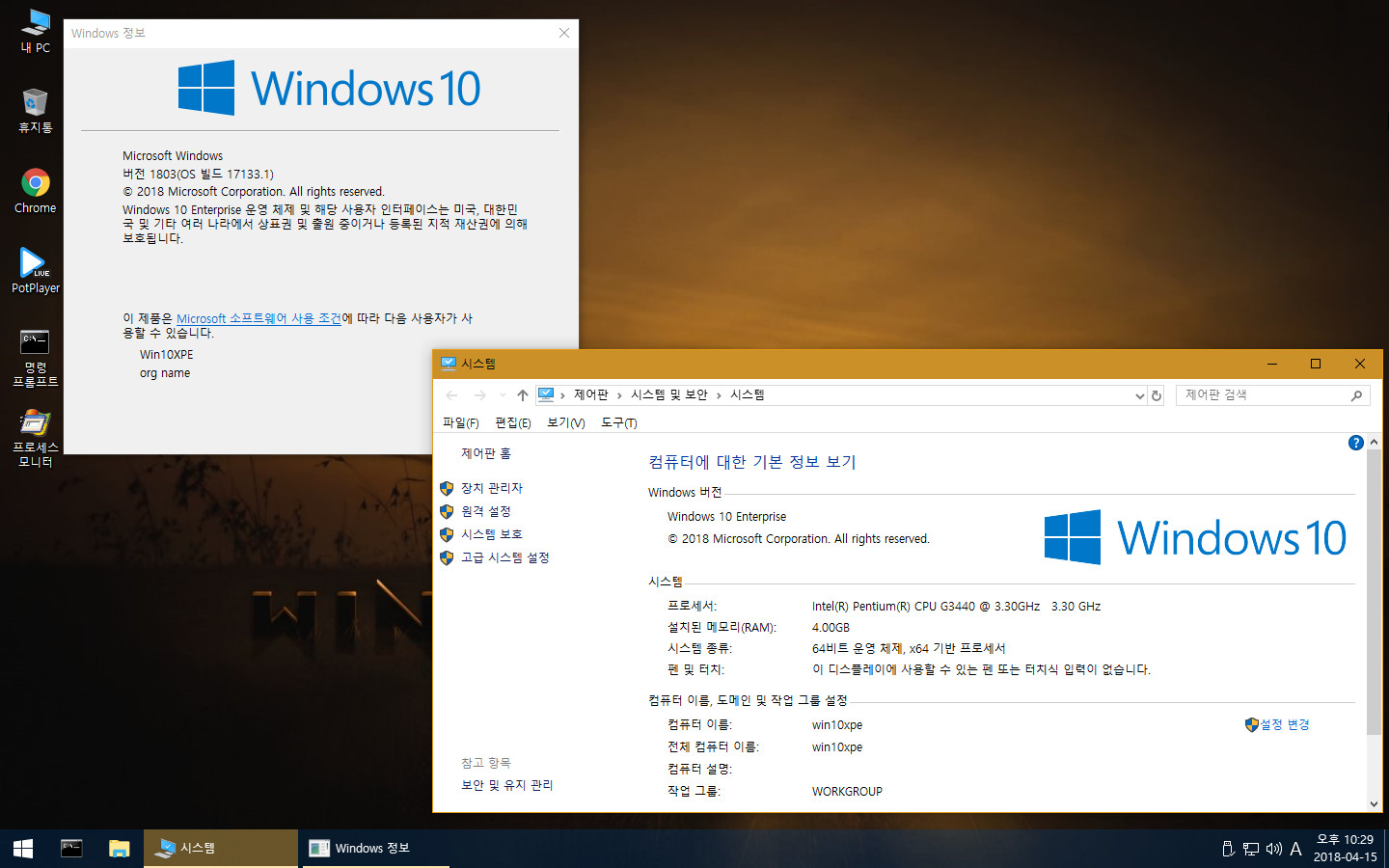
Task: Click the scrollbar up arrow
Action: point(1374,442)
